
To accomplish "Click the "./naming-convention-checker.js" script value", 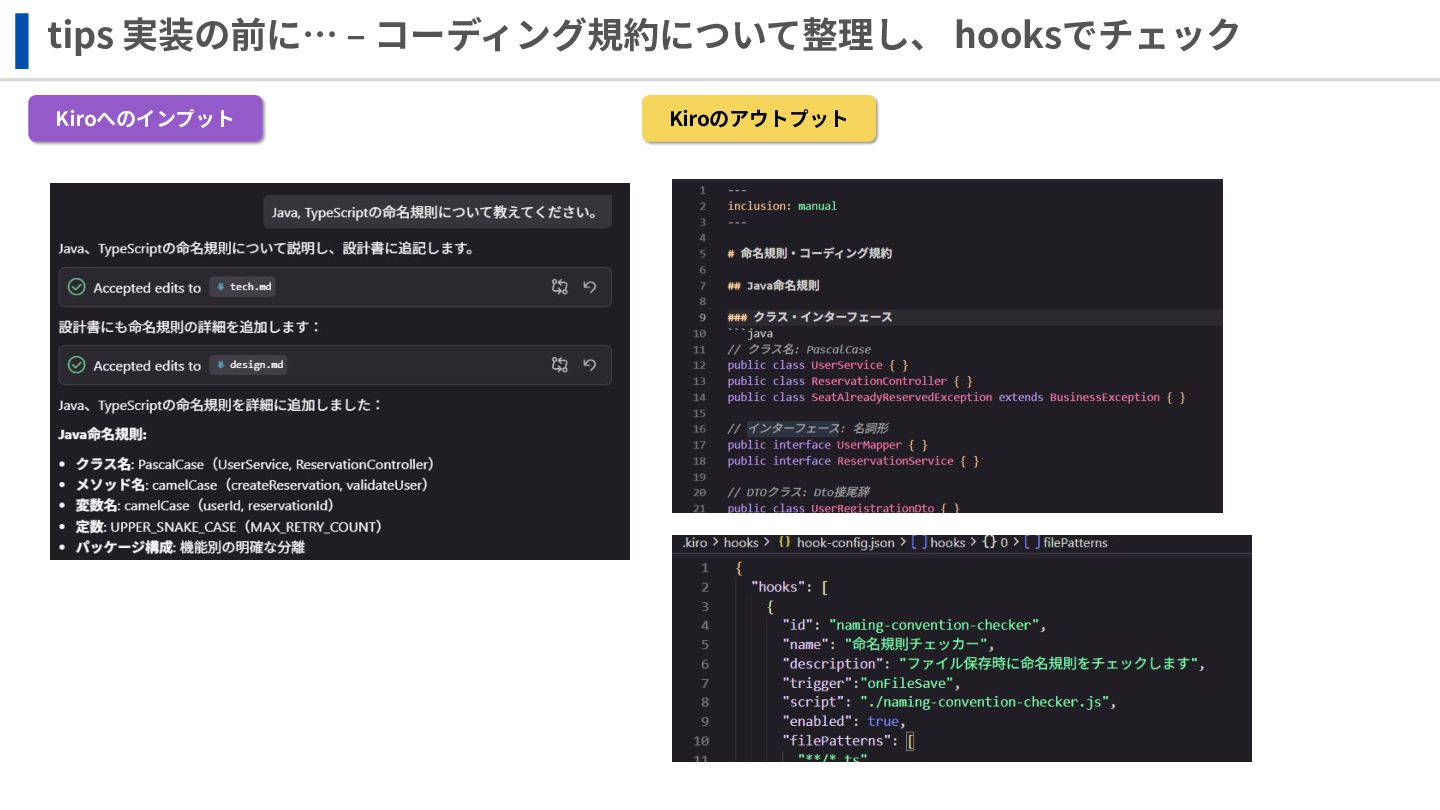I will point(984,702).
